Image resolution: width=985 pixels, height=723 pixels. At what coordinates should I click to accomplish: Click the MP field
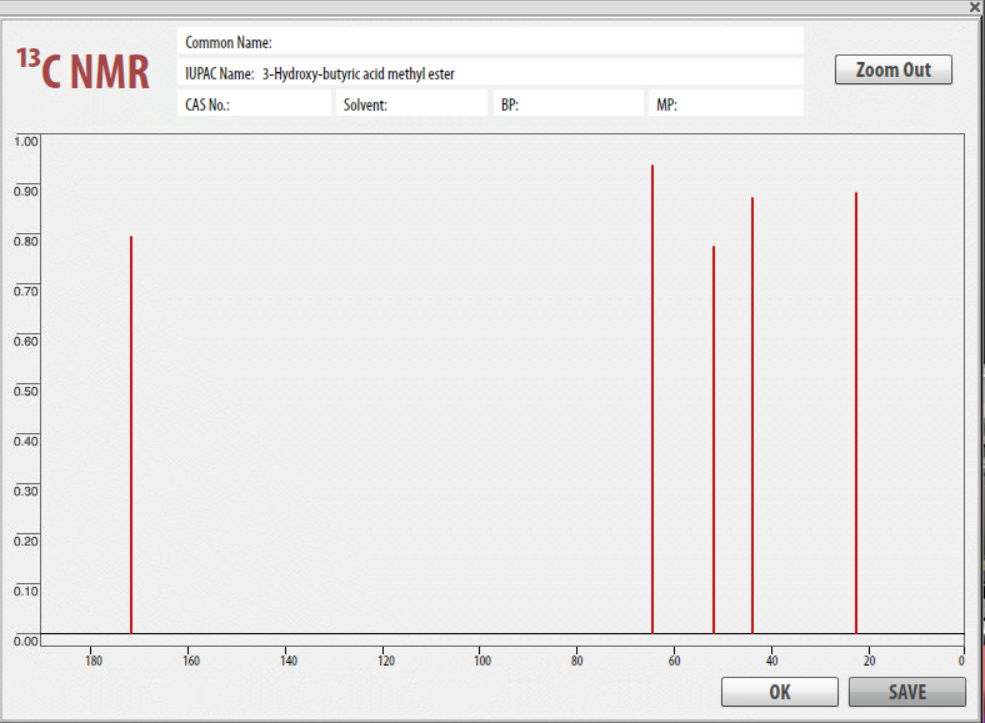[726, 104]
